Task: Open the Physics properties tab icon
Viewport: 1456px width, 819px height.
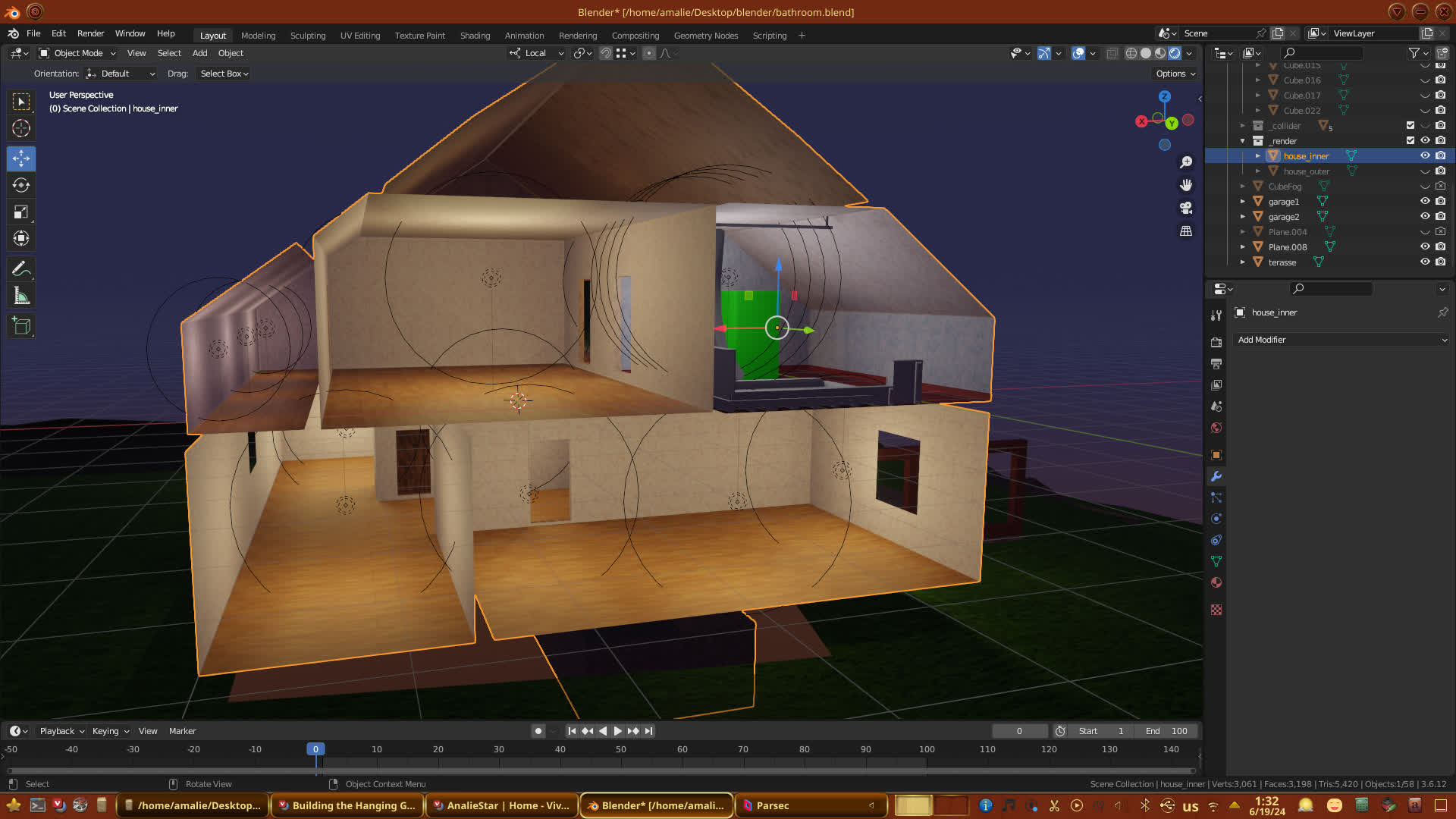Action: [1216, 519]
